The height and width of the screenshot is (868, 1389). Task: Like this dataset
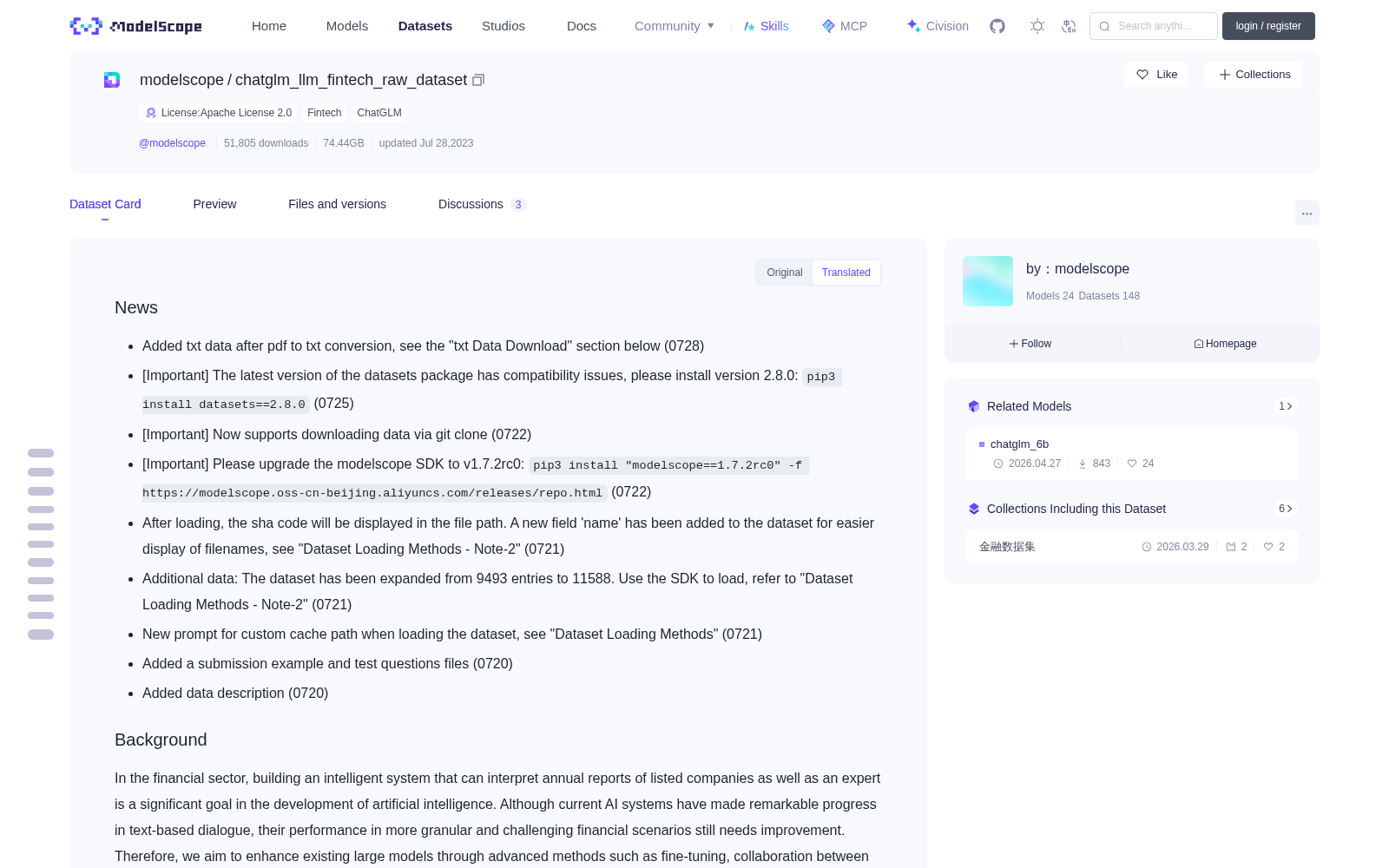click(1155, 75)
